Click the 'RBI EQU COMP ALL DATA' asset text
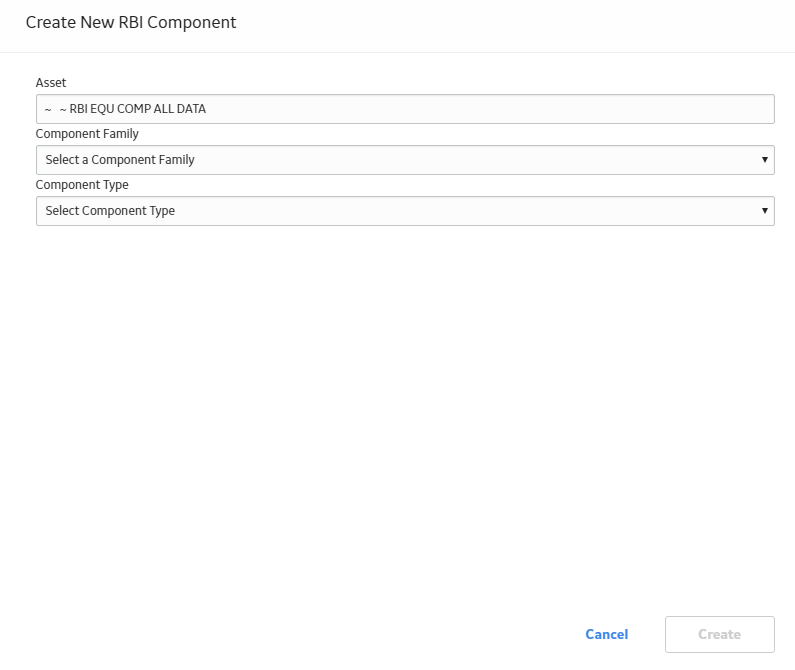The image size is (795, 670). tap(137, 109)
